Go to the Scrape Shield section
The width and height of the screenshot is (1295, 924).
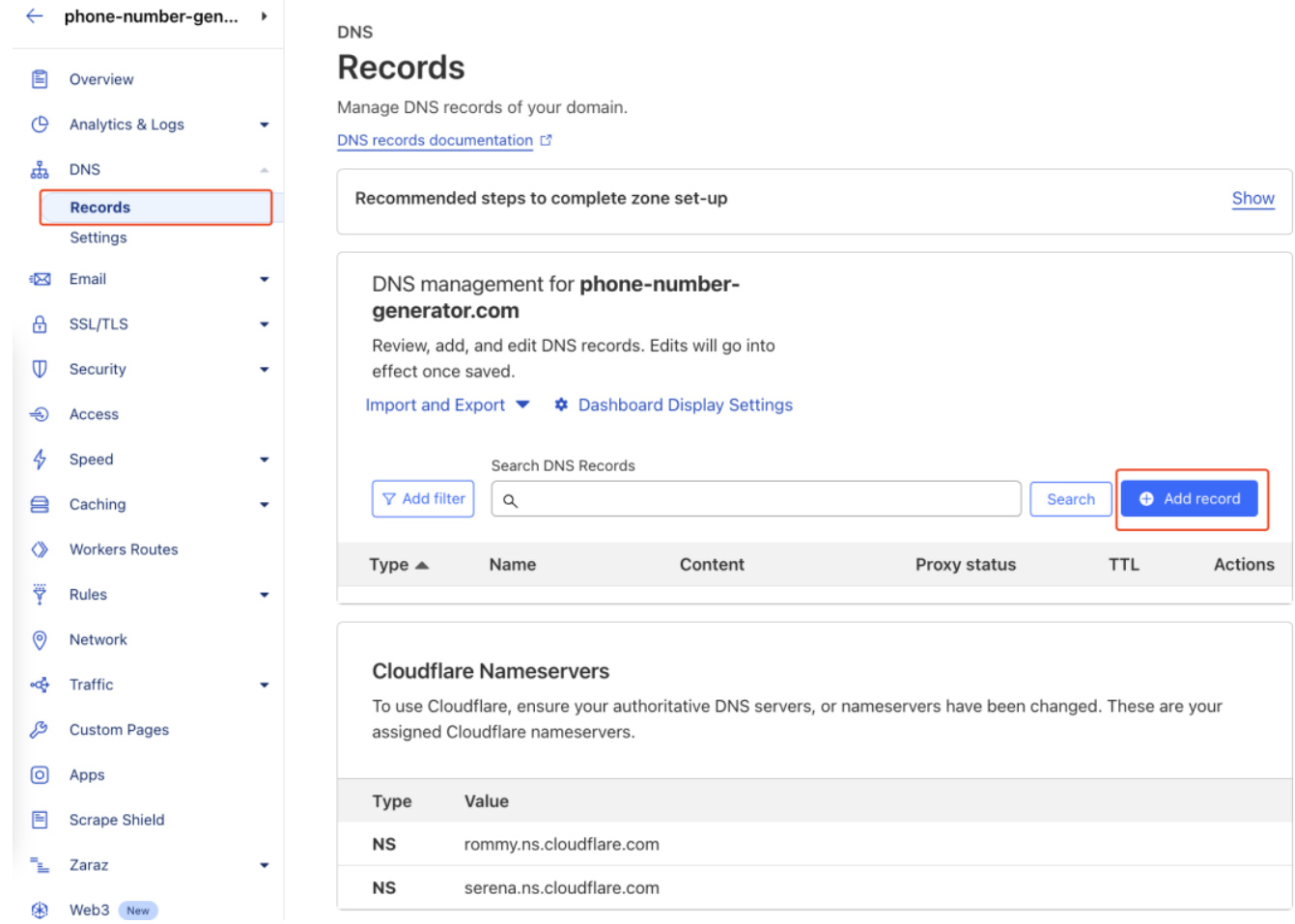[117, 820]
